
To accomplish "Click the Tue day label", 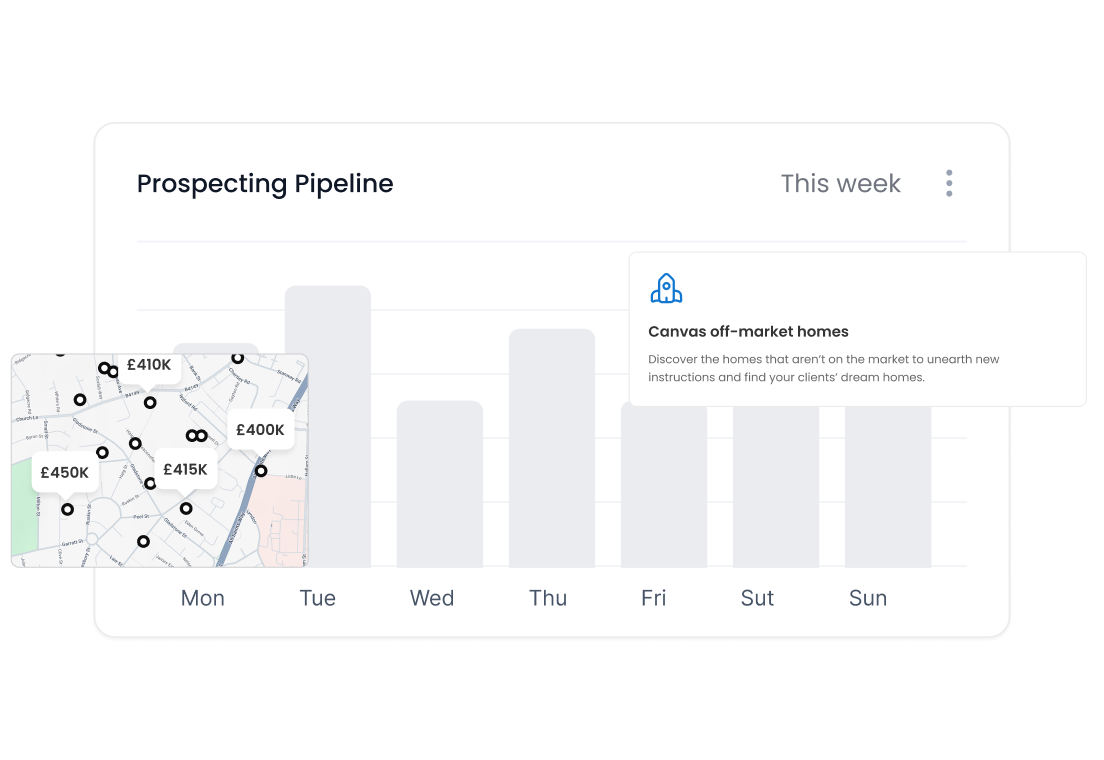I will [x=317, y=598].
